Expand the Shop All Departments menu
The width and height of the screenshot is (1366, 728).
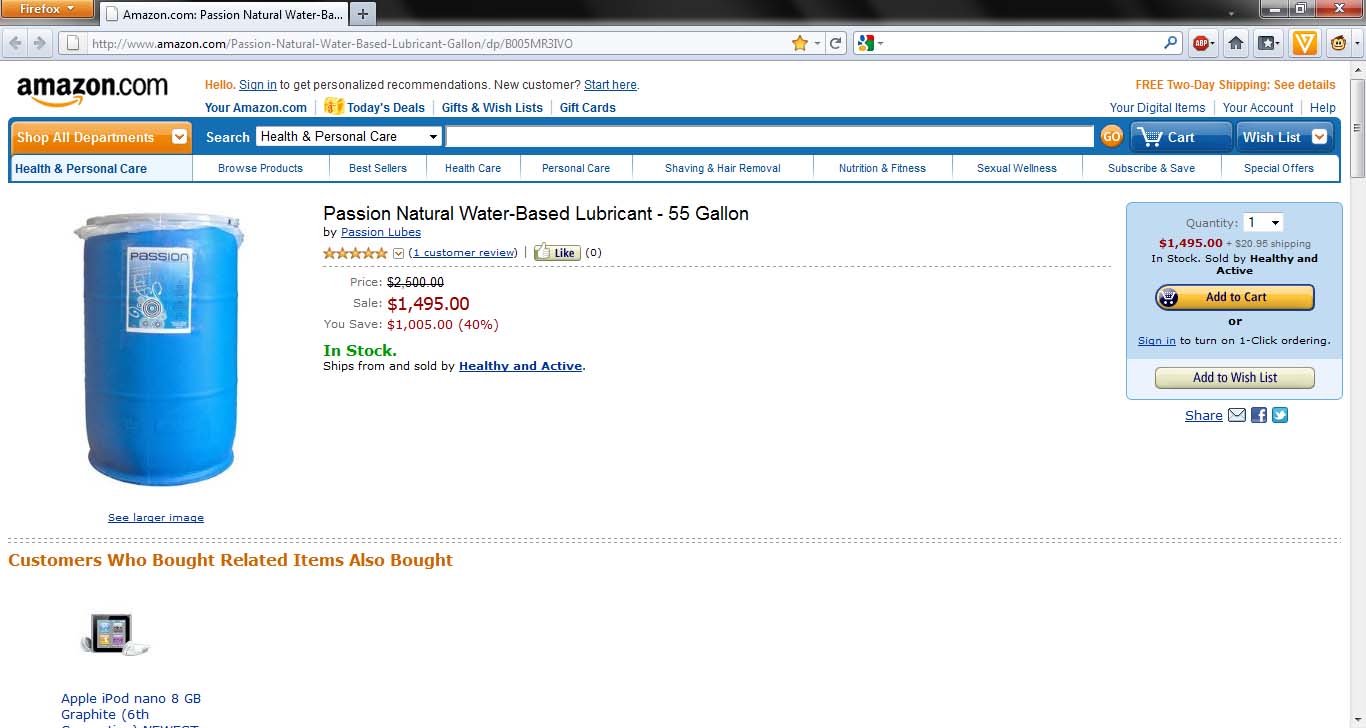[100, 137]
